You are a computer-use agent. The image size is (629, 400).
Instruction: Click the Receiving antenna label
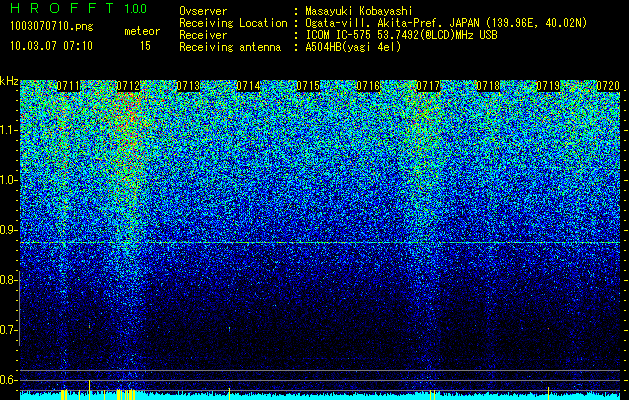230,47
